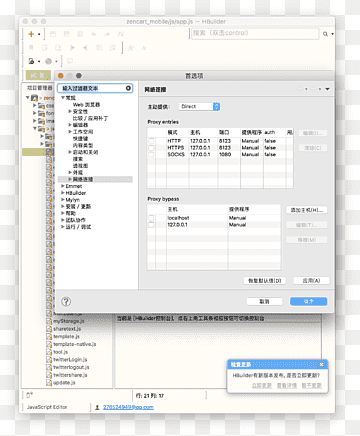360x436 pixels.
Task: Click the file icon next to myStorage.js
Action: 49,321
